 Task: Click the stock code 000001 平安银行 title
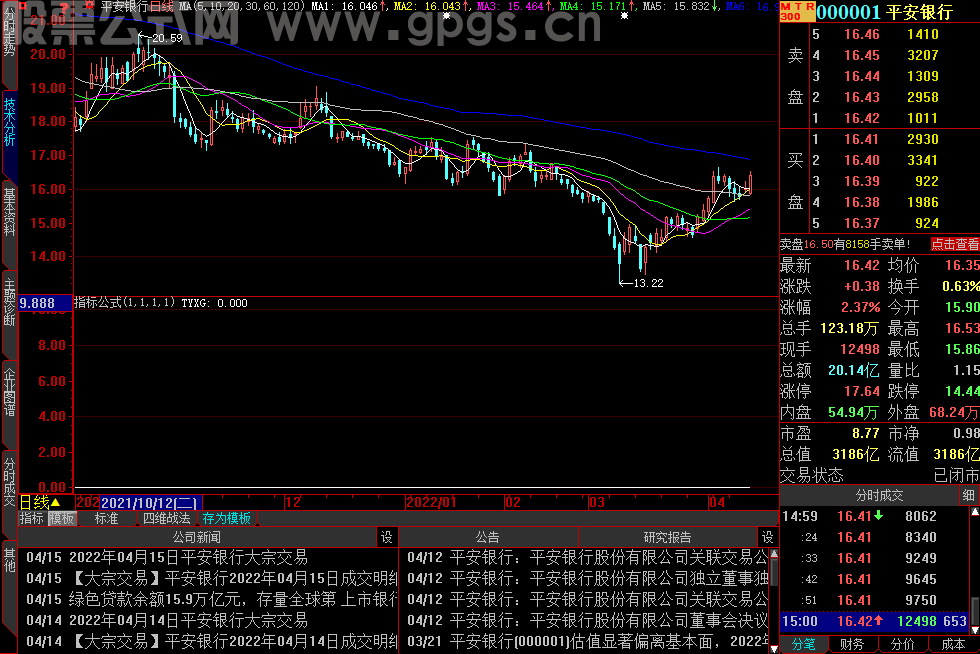click(x=884, y=12)
